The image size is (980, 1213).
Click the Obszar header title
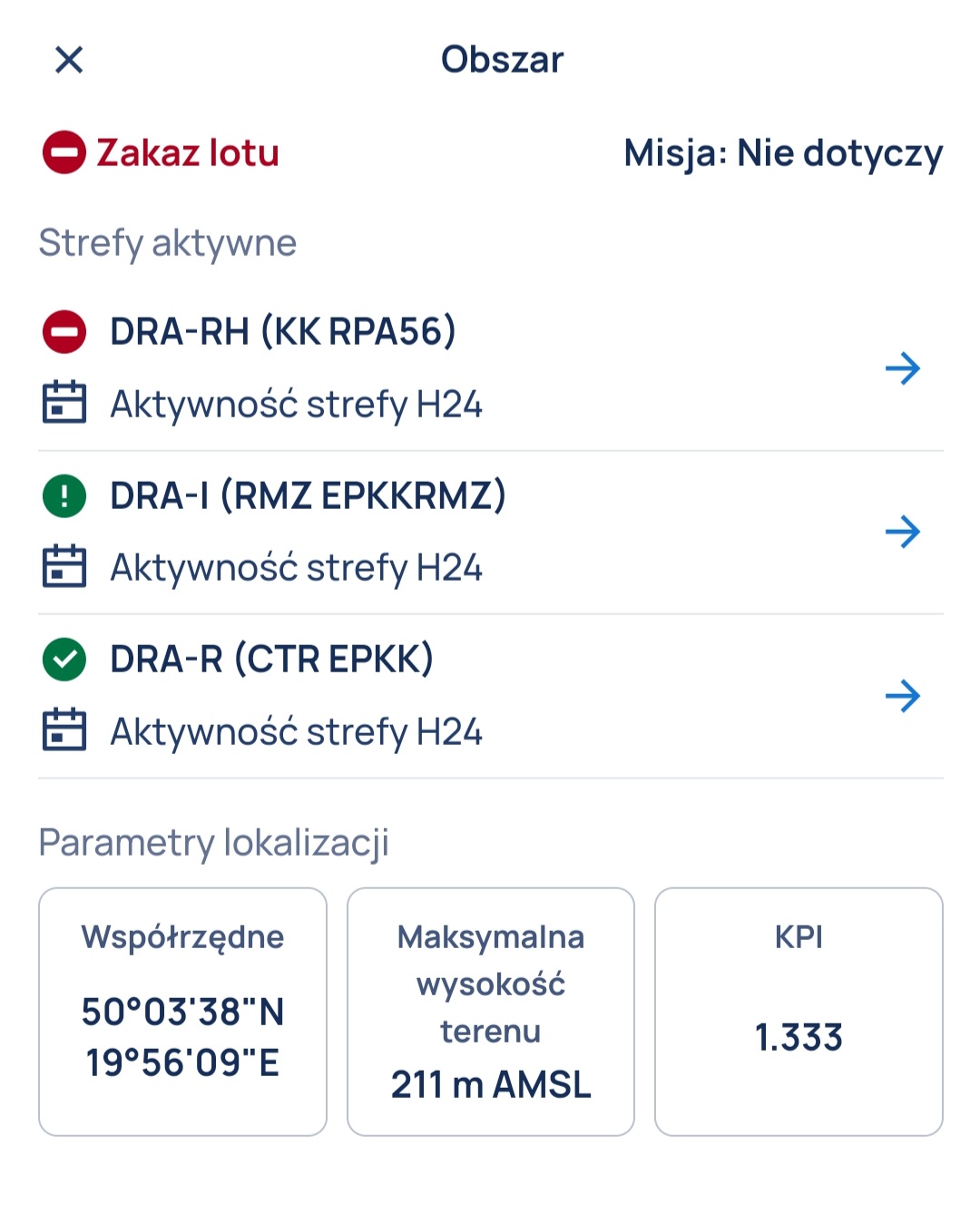[x=502, y=60]
